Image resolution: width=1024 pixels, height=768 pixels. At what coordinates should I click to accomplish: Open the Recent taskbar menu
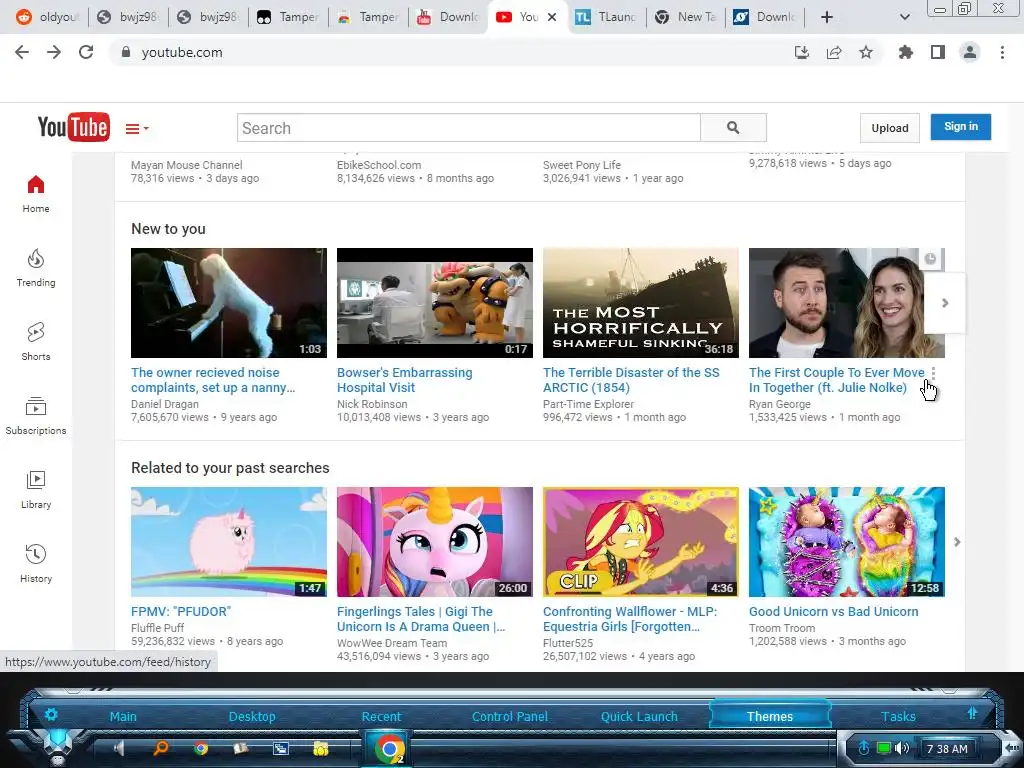click(381, 716)
